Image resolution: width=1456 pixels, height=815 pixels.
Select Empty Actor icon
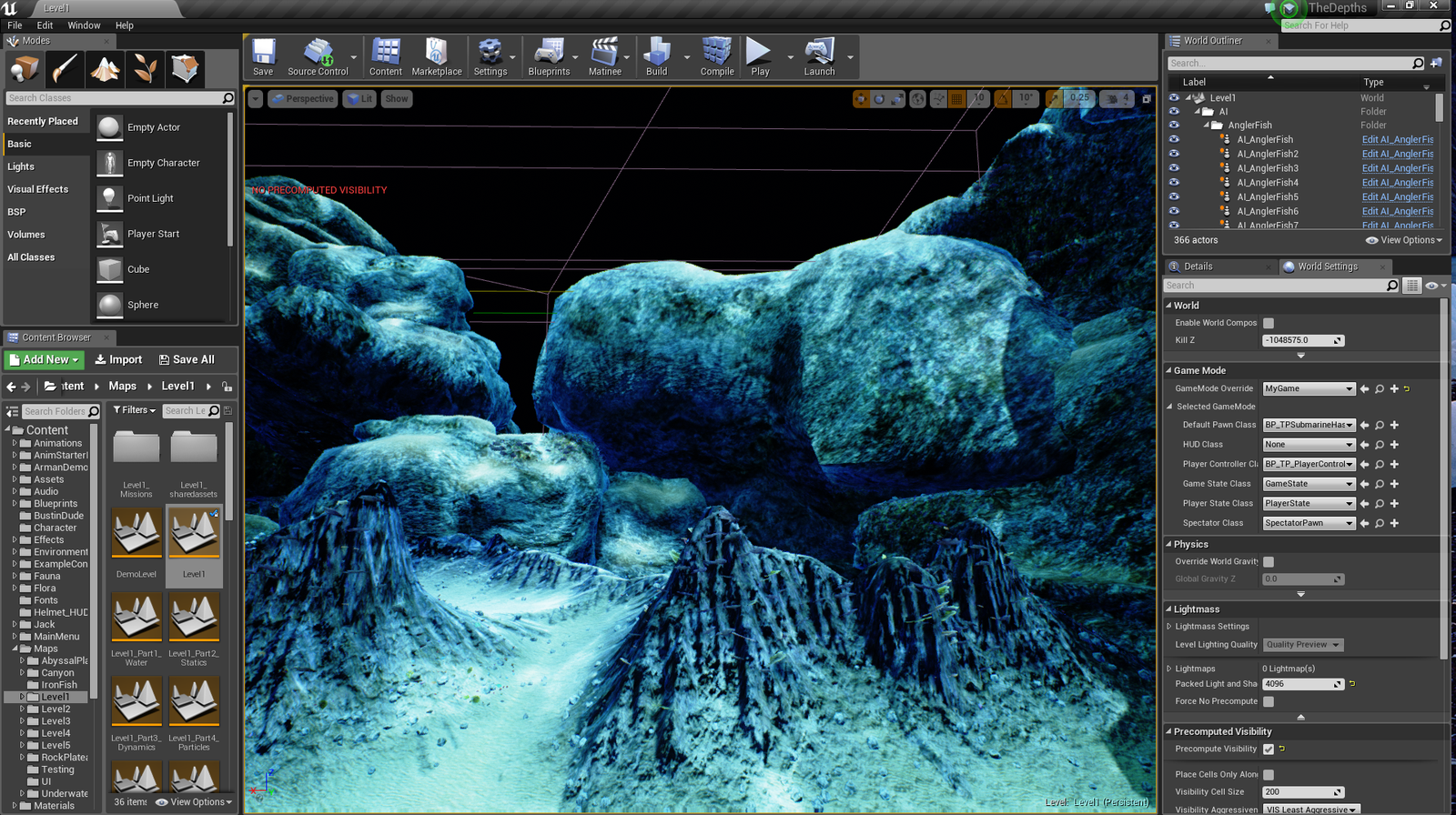tap(109, 127)
